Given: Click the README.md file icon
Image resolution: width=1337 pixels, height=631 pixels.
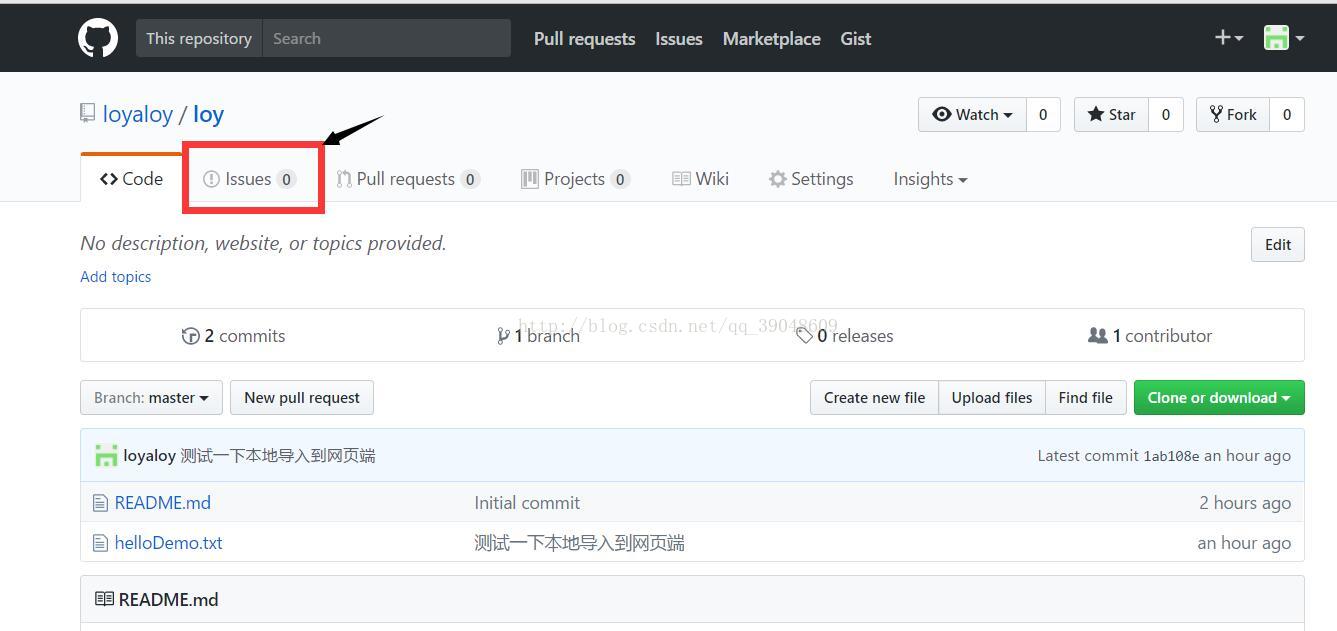Looking at the screenshot, I should (x=100, y=503).
